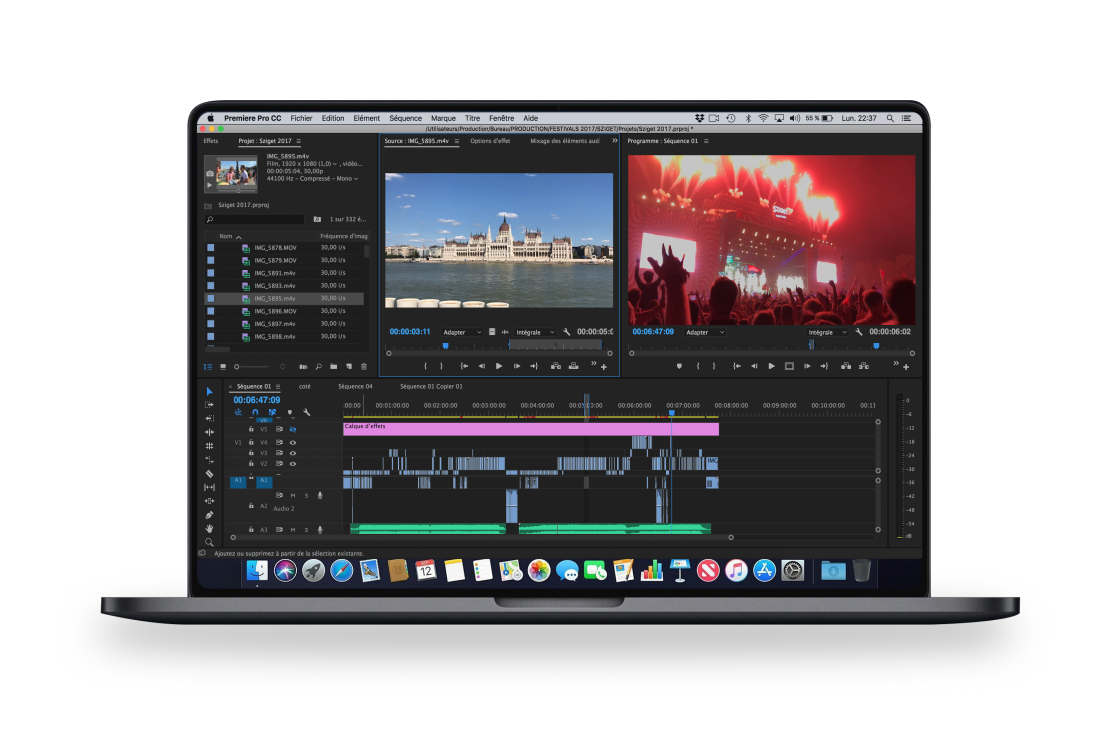Open the Intégrale resolution dropdown in Program monitor
Screen dimensions: 1100x750
pos(827,332)
